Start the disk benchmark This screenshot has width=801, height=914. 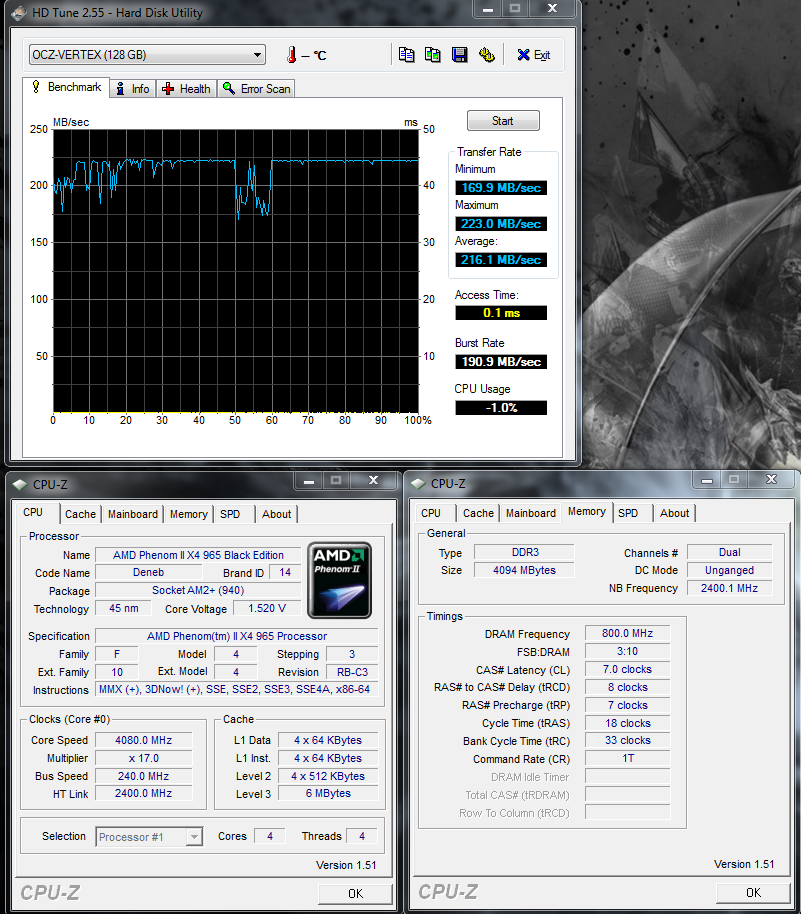(x=503, y=121)
